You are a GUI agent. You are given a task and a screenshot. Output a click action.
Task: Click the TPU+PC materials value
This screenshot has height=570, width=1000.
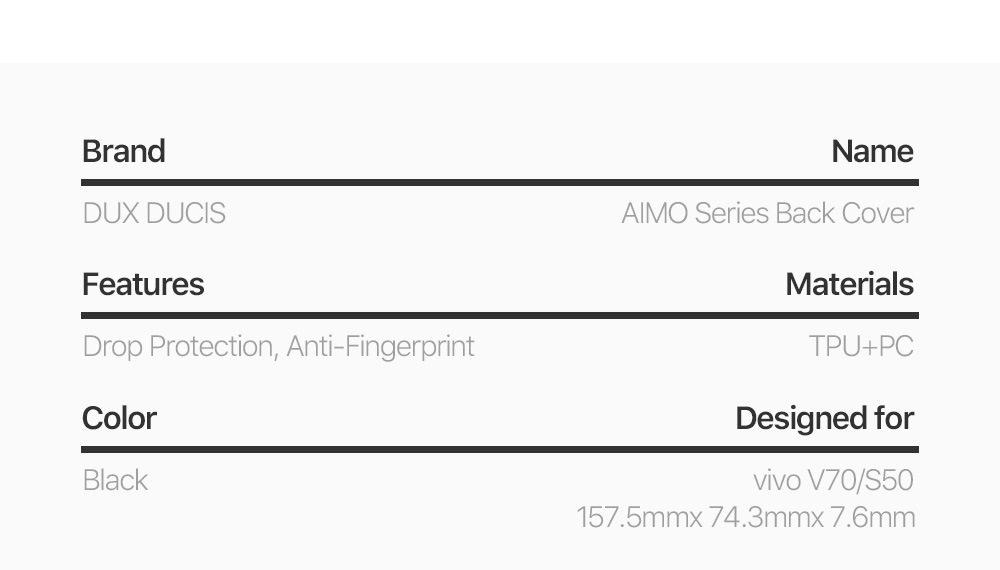tap(861, 346)
